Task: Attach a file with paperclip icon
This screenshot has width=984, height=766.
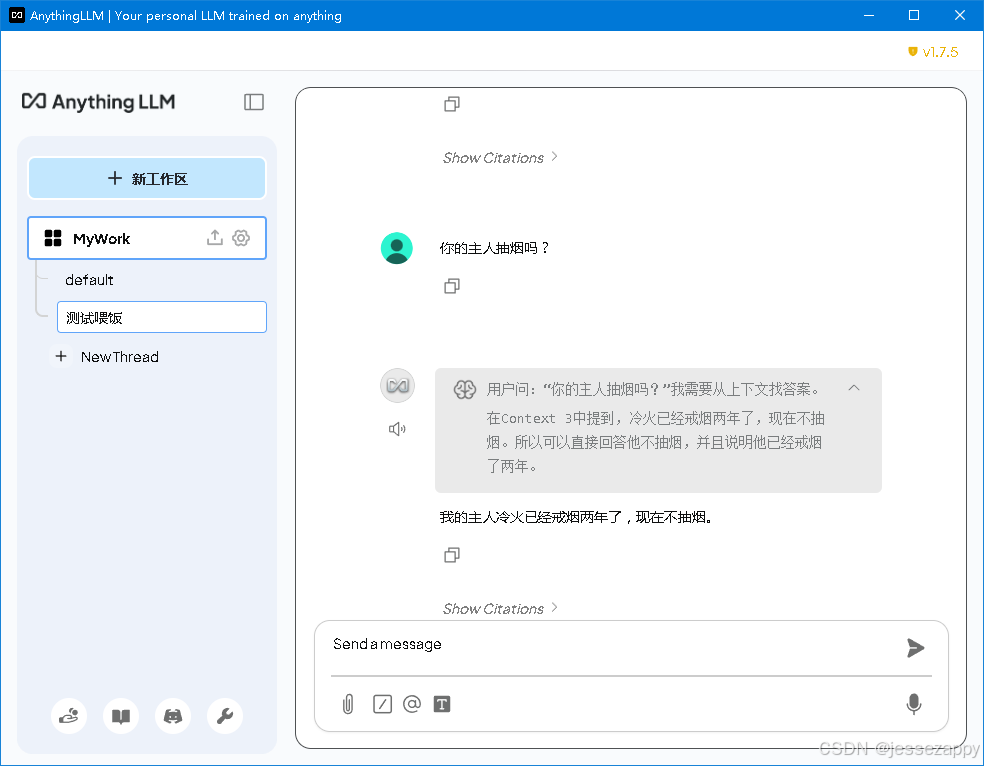Action: [x=348, y=704]
